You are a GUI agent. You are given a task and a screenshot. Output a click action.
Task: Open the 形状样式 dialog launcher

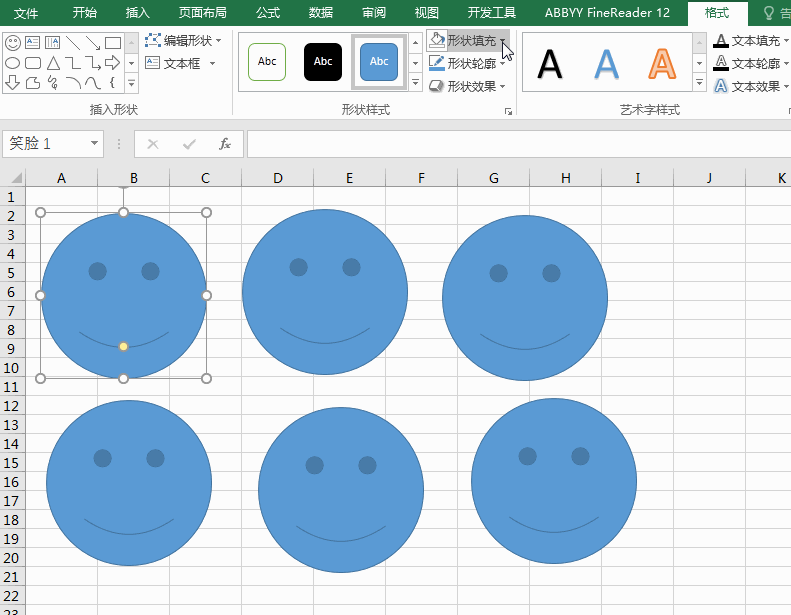508,111
